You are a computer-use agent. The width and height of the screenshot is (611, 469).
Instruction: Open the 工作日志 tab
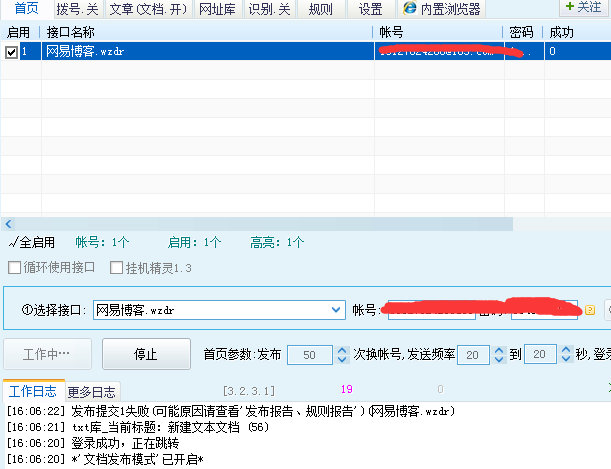pyautogui.click(x=33, y=391)
